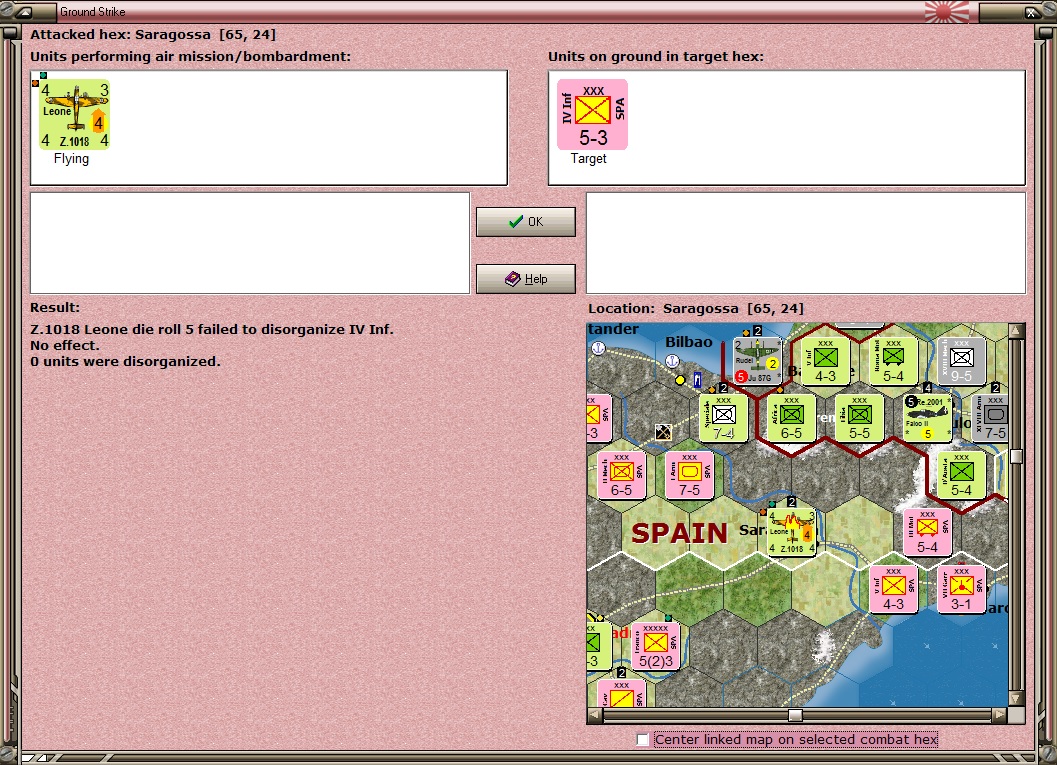The width and height of the screenshot is (1057, 765).
Task: Click the map horizontal scrollbar right arrow
Action: tap(1000, 714)
